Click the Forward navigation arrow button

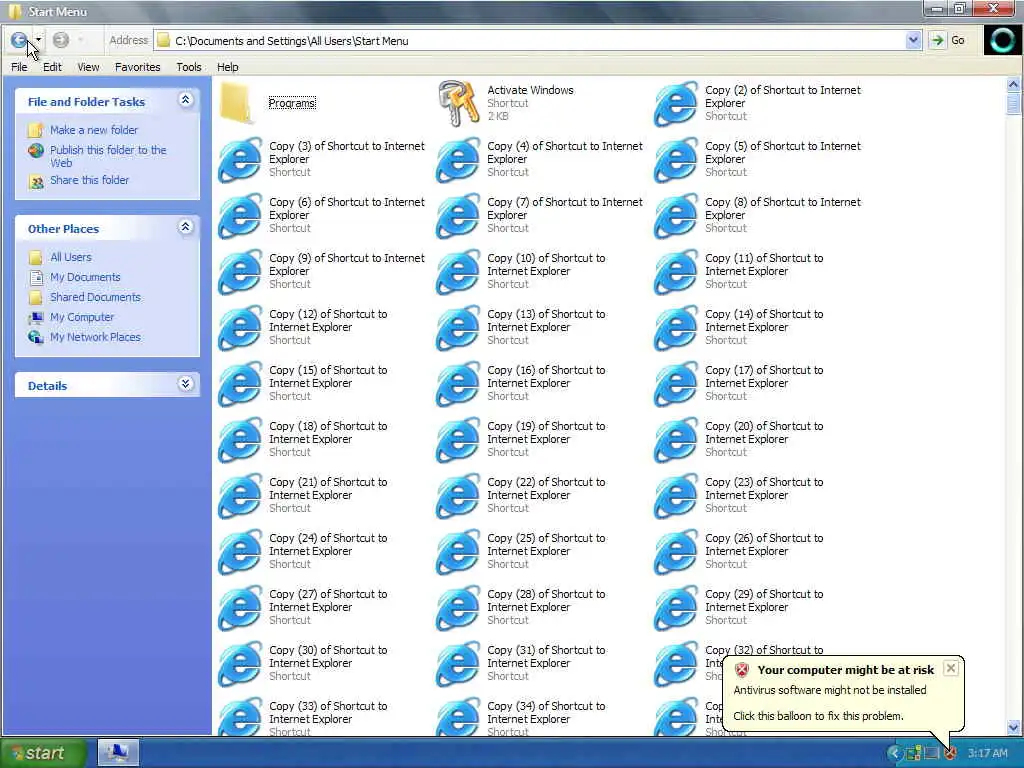61,40
